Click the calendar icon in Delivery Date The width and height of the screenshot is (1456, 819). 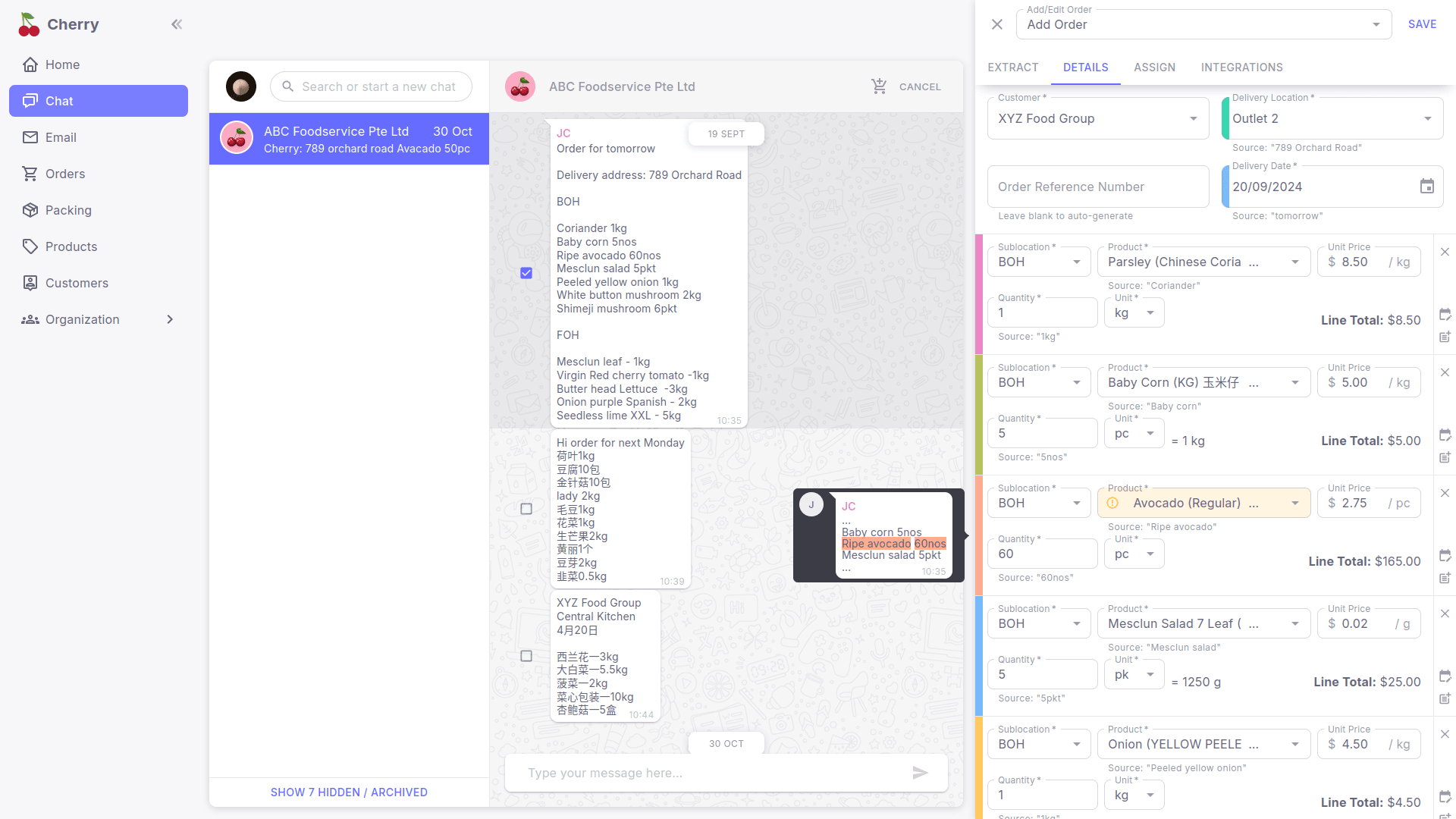tap(1426, 187)
